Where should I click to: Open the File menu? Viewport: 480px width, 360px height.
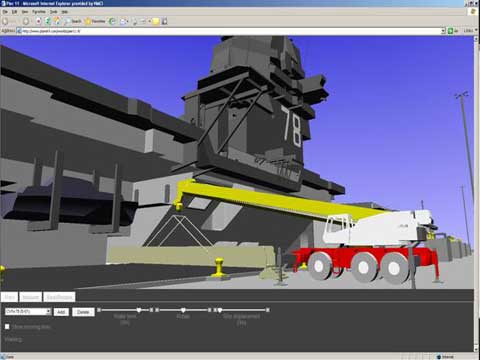point(5,12)
